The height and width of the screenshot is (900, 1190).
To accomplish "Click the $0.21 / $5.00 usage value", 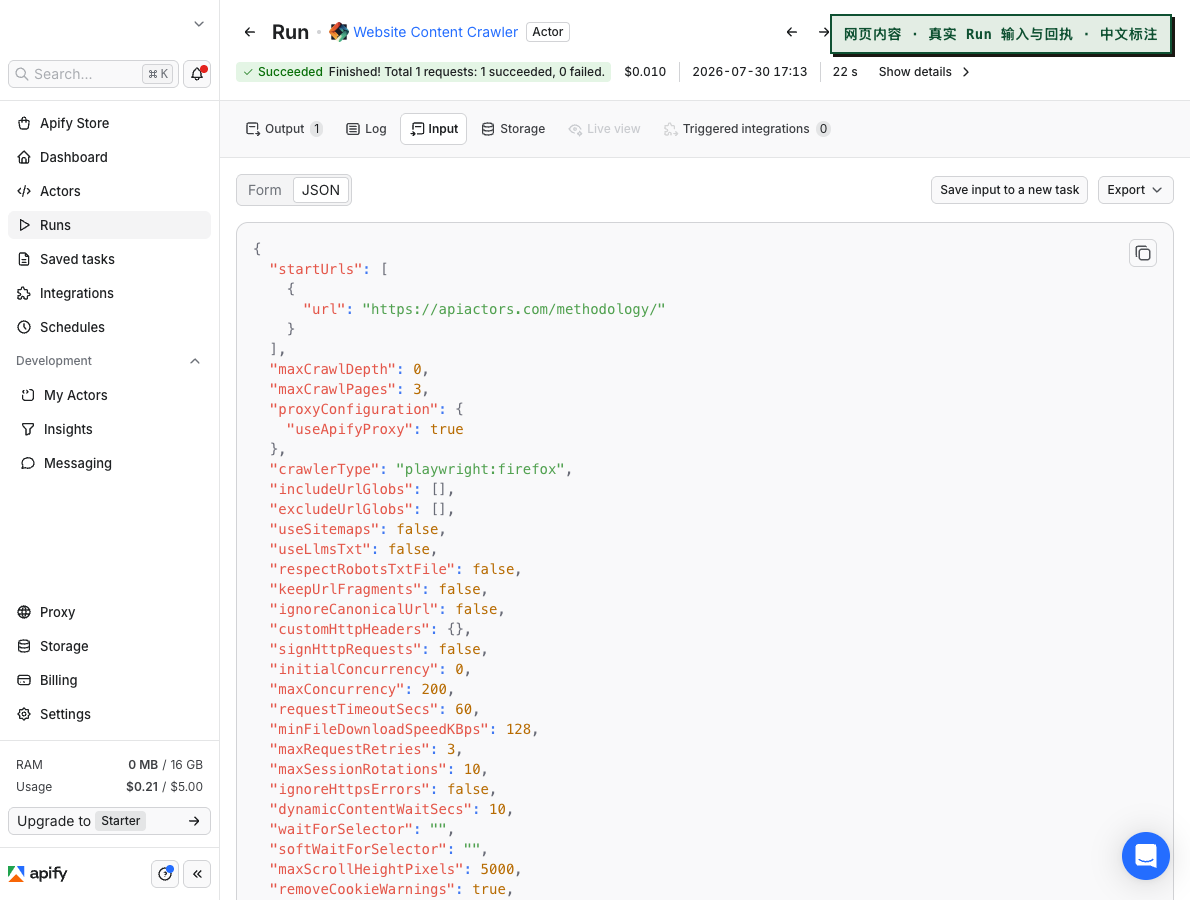I will [165, 787].
